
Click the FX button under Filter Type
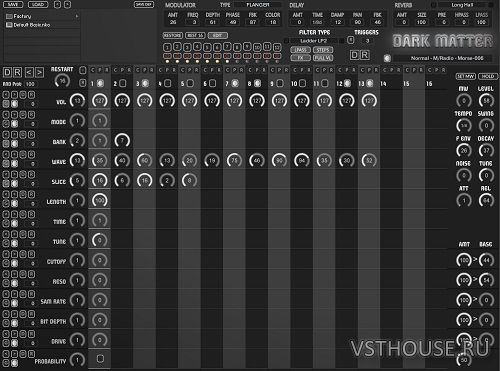point(300,58)
